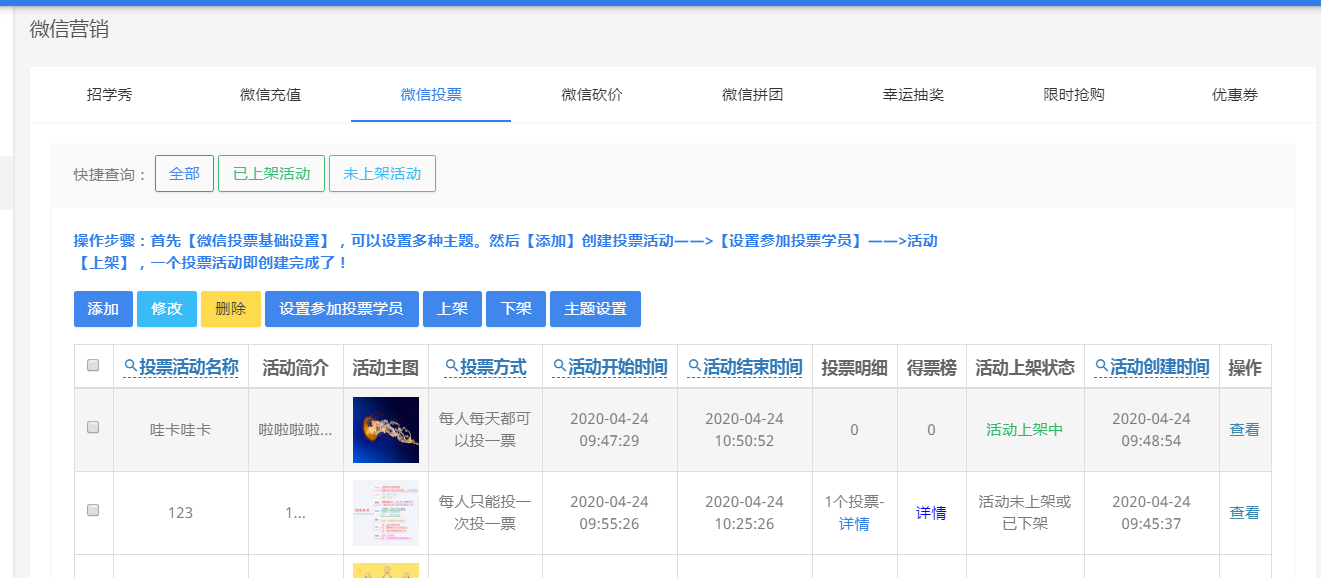The image size is (1321, 578).
Task: Click end time 2020-04-24 10:25:26
Action: 745,512
